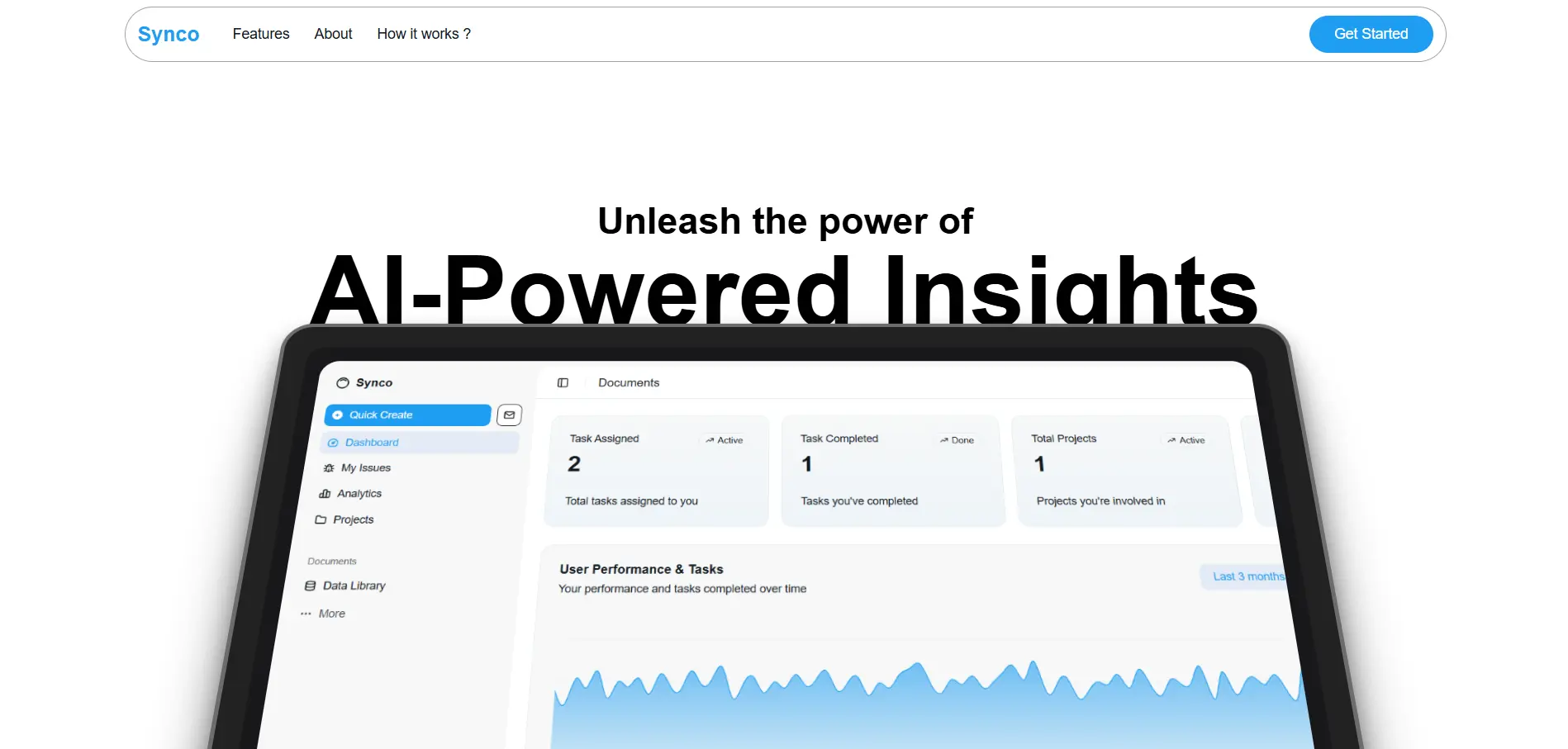Expand the More ellipsis menu

pos(306,614)
